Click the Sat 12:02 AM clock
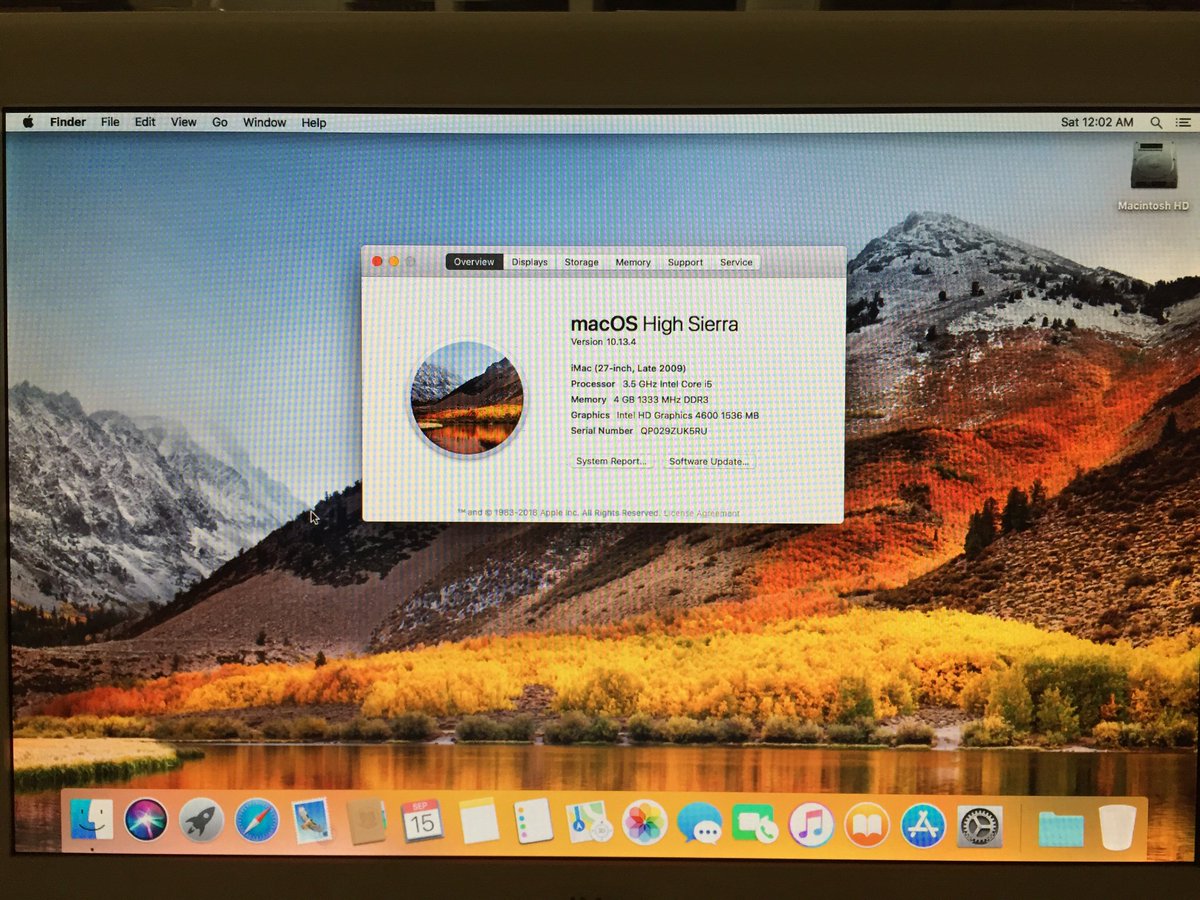The width and height of the screenshot is (1200, 900). (x=1097, y=122)
